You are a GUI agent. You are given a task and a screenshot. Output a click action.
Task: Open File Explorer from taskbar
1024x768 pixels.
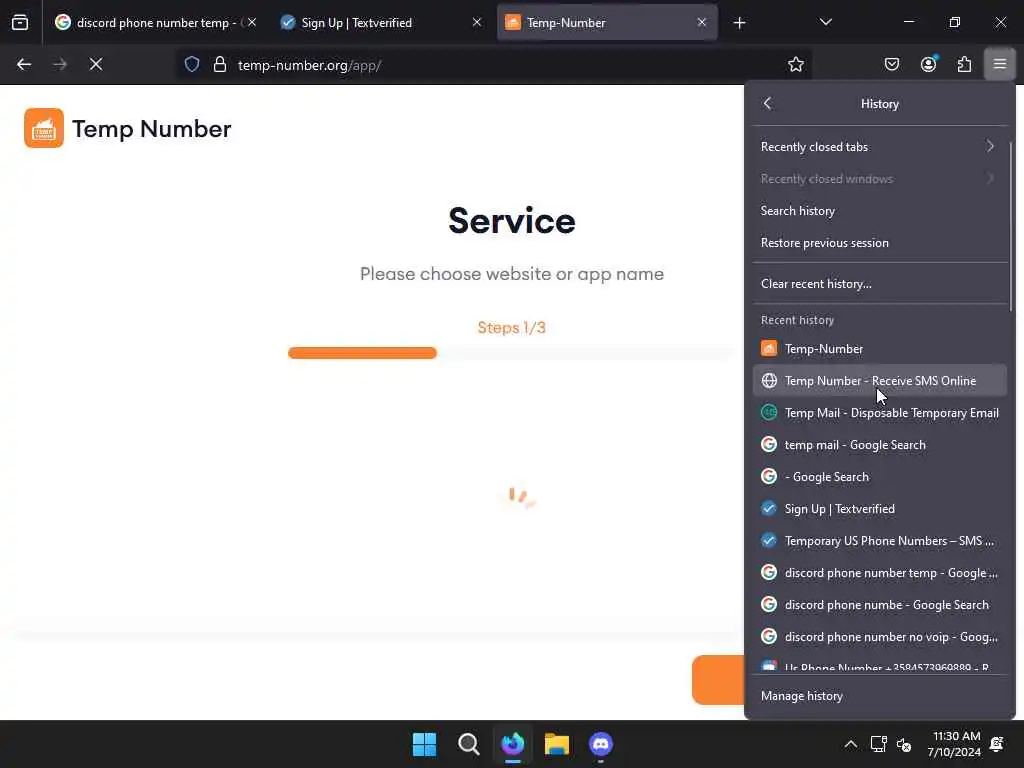pyautogui.click(x=557, y=744)
